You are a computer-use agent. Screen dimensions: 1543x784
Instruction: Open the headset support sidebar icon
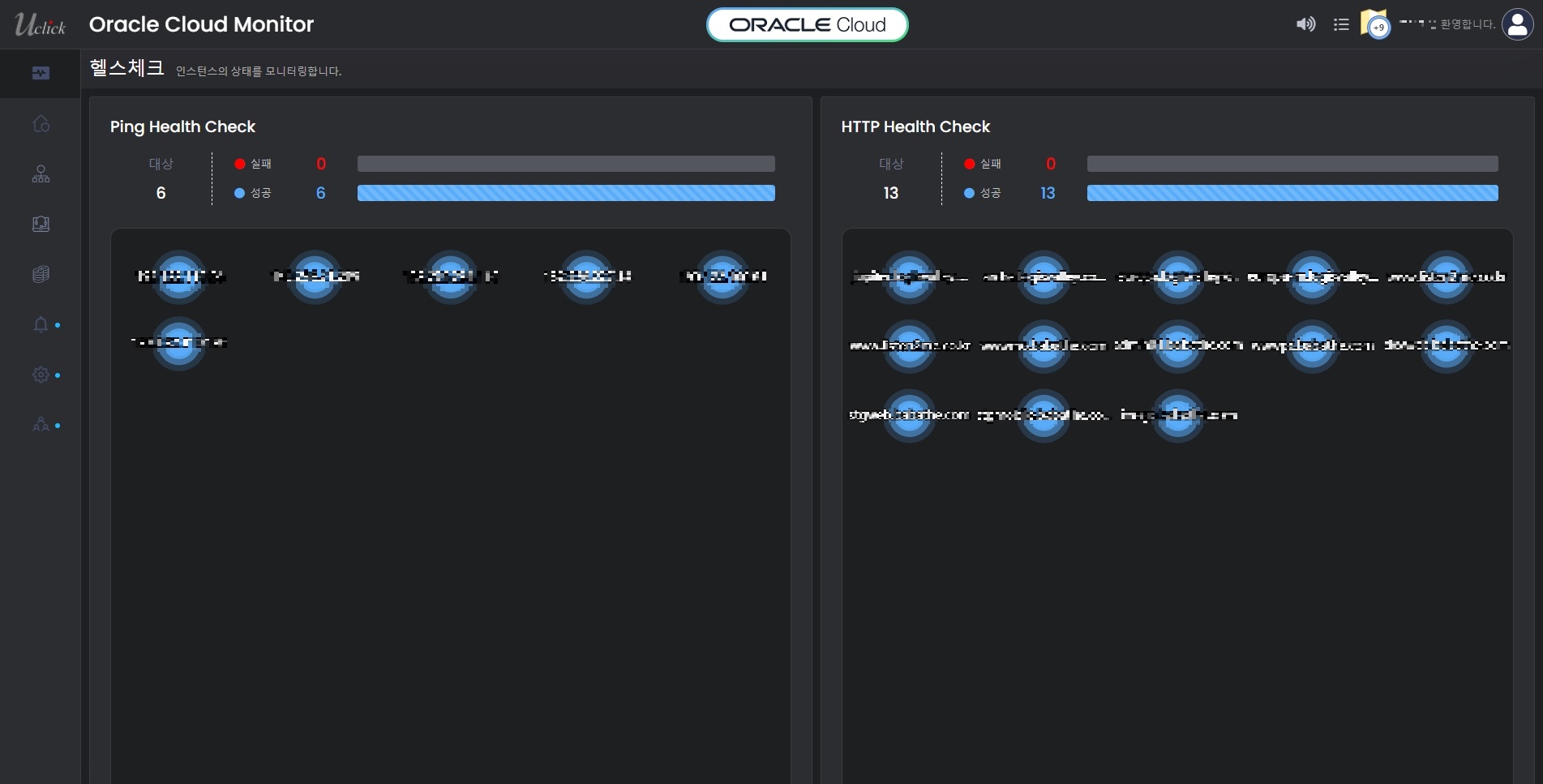pyautogui.click(x=41, y=225)
